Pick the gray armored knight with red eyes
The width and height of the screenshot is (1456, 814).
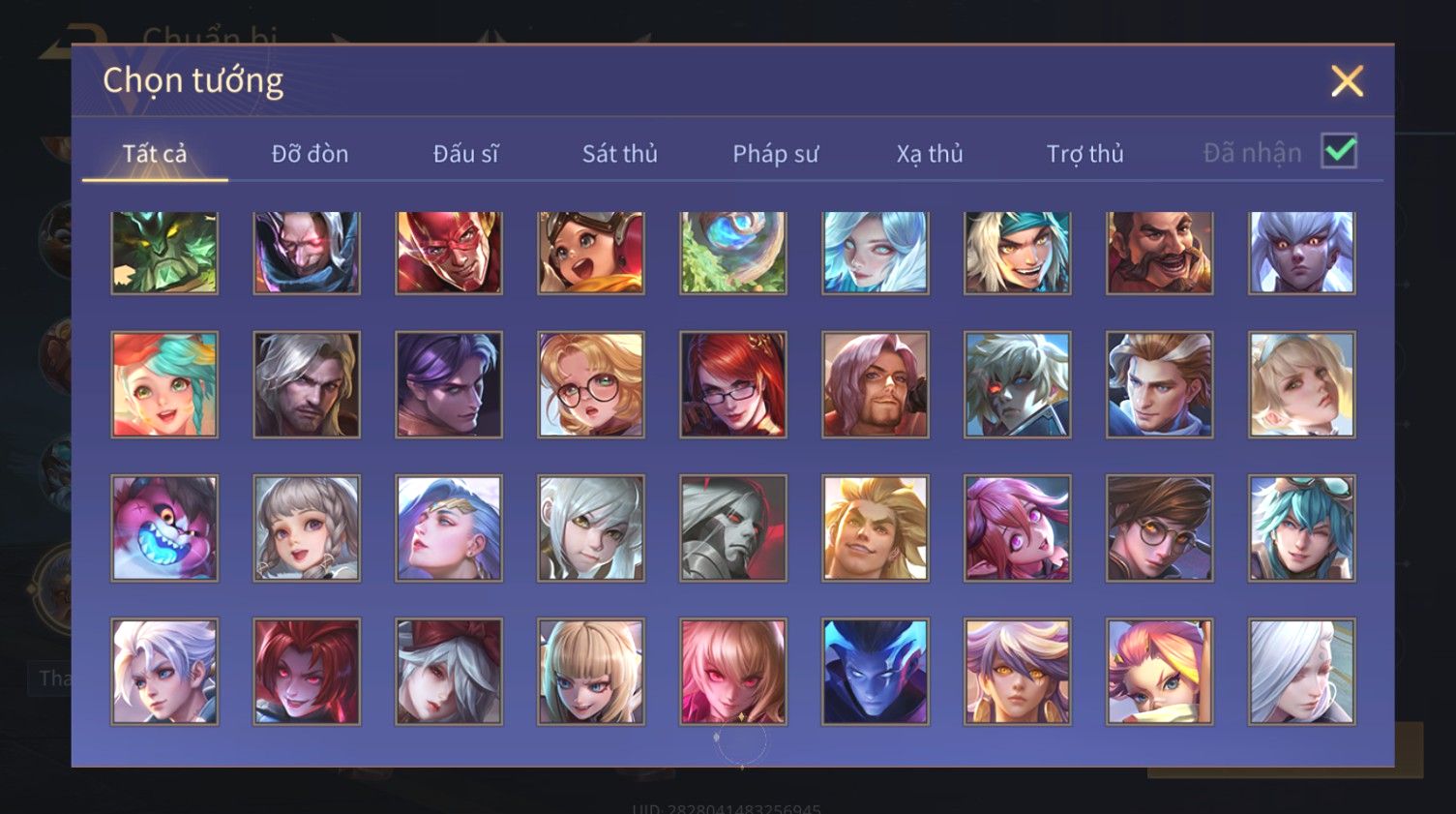coord(733,528)
